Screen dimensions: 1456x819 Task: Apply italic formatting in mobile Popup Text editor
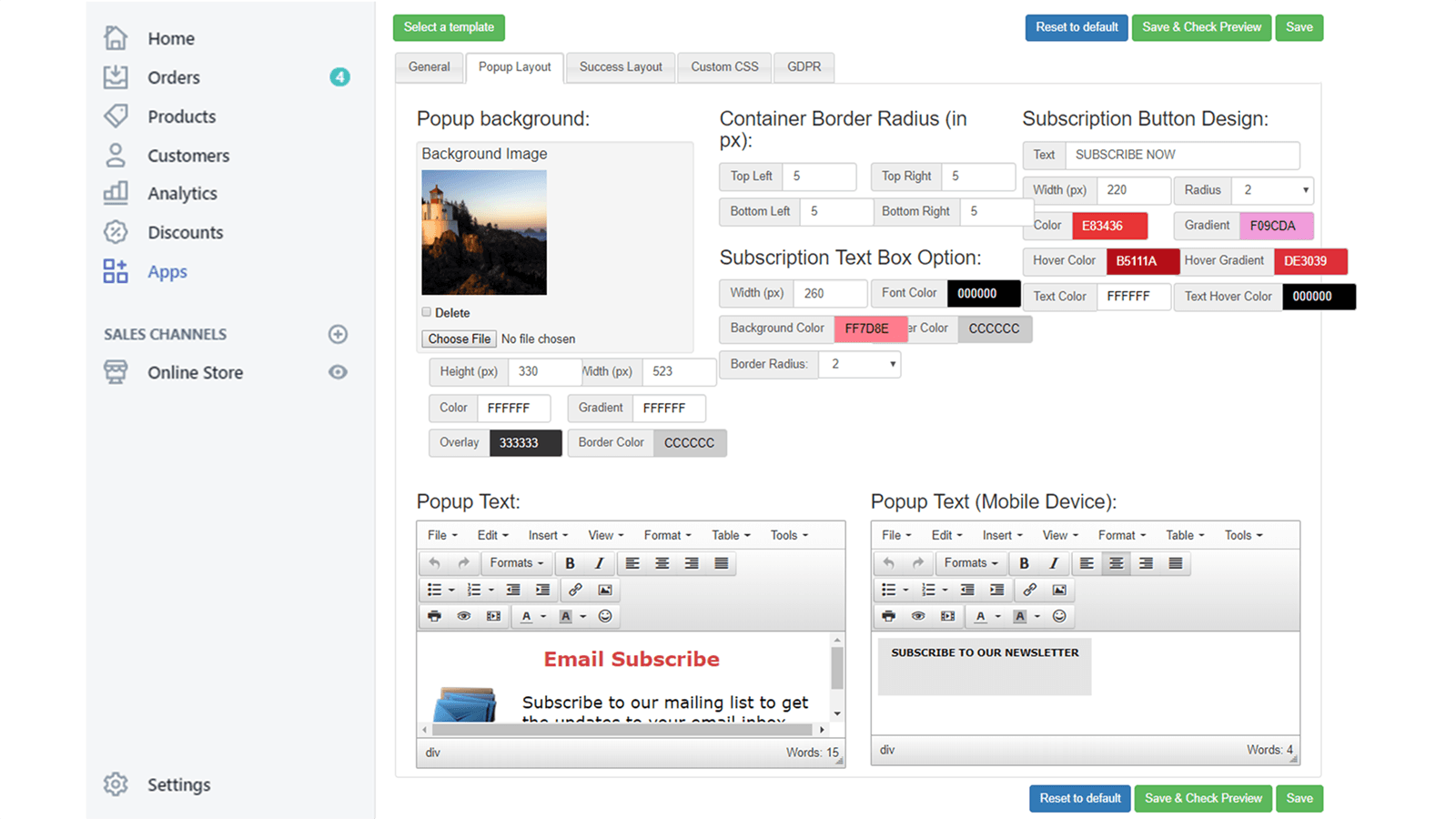tap(1053, 562)
